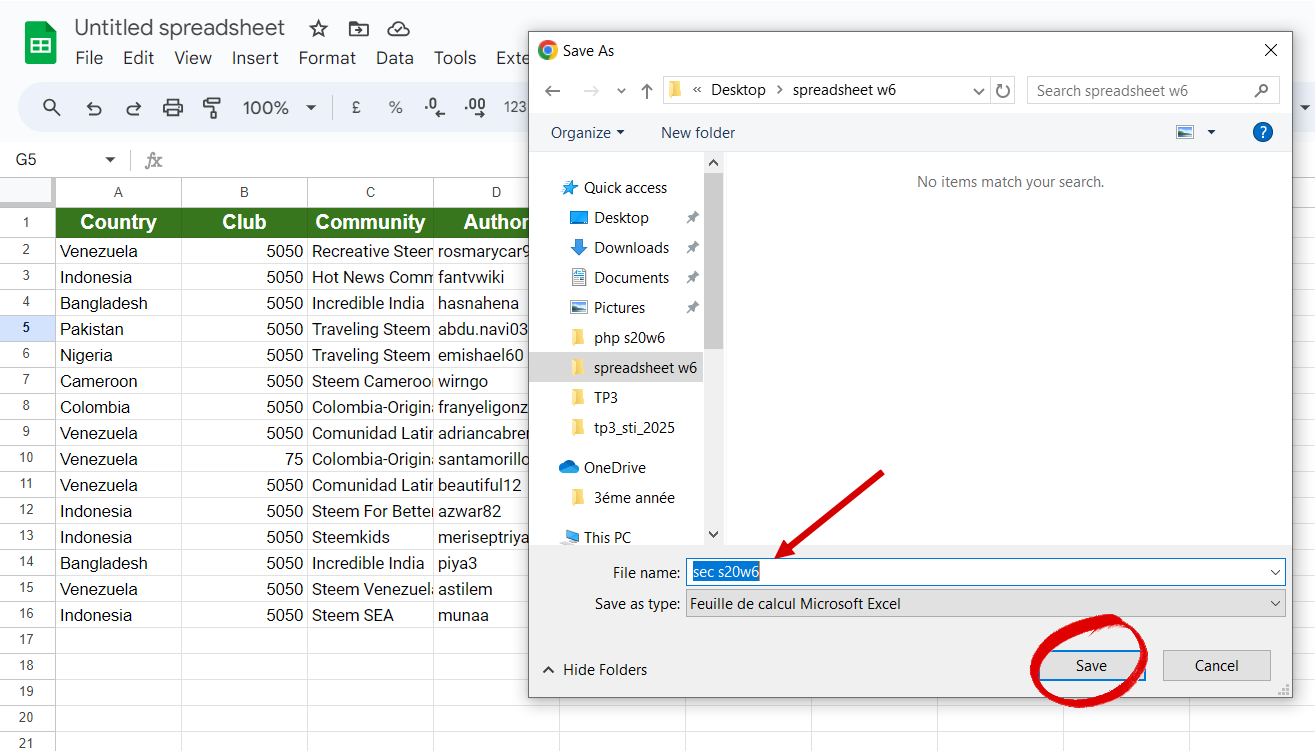
Task: Increase decimal places in the toolbar
Action: tap(474, 107)
